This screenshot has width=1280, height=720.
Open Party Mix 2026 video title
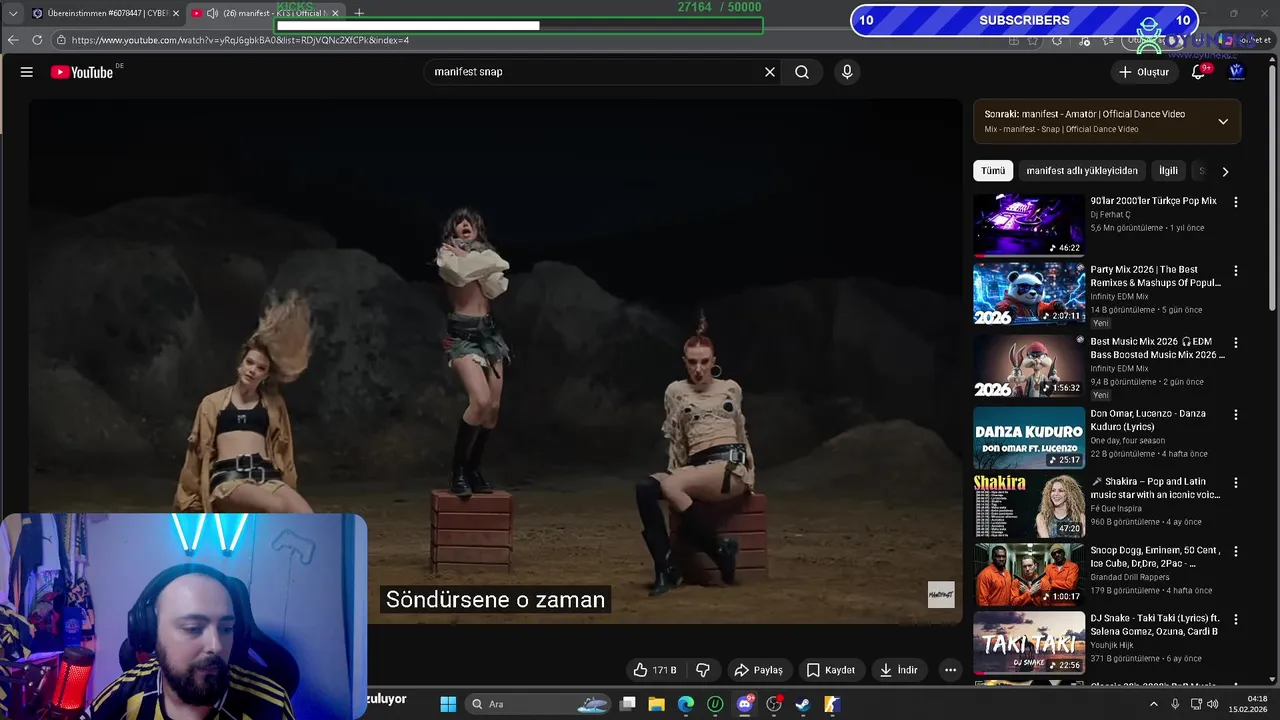1155,276
